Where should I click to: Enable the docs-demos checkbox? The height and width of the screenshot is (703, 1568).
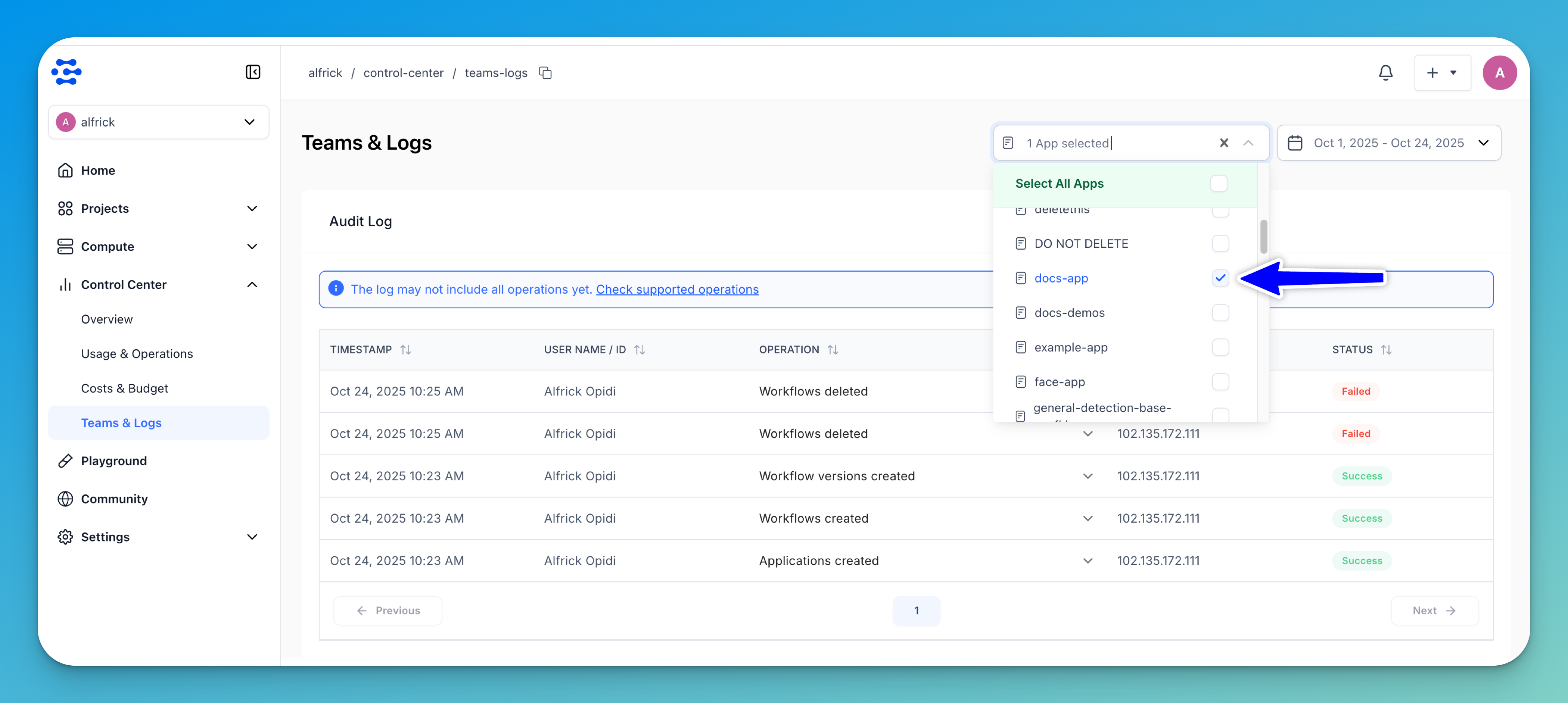1220,313
